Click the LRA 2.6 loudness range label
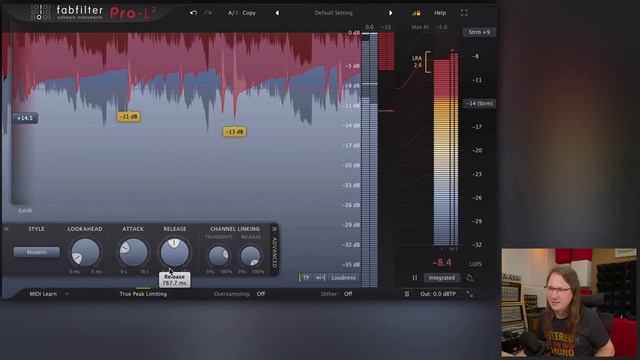The image size is (640, 360). (x=417, y=62)
